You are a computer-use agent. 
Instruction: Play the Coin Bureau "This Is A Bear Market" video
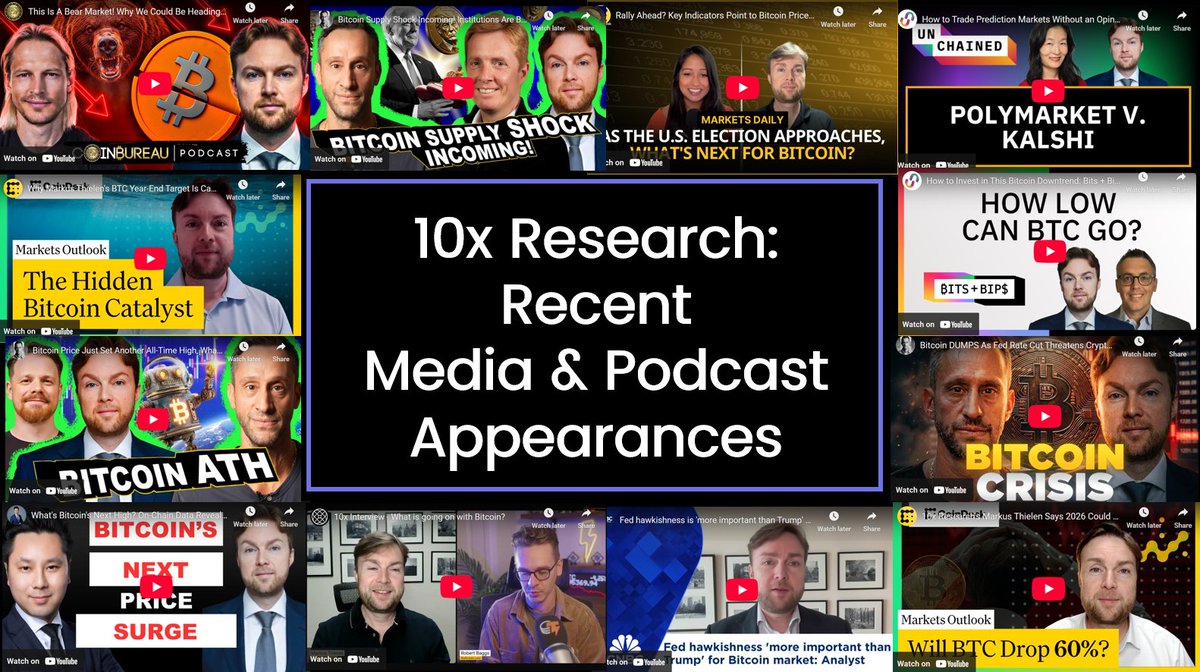[x=153, y=85]
